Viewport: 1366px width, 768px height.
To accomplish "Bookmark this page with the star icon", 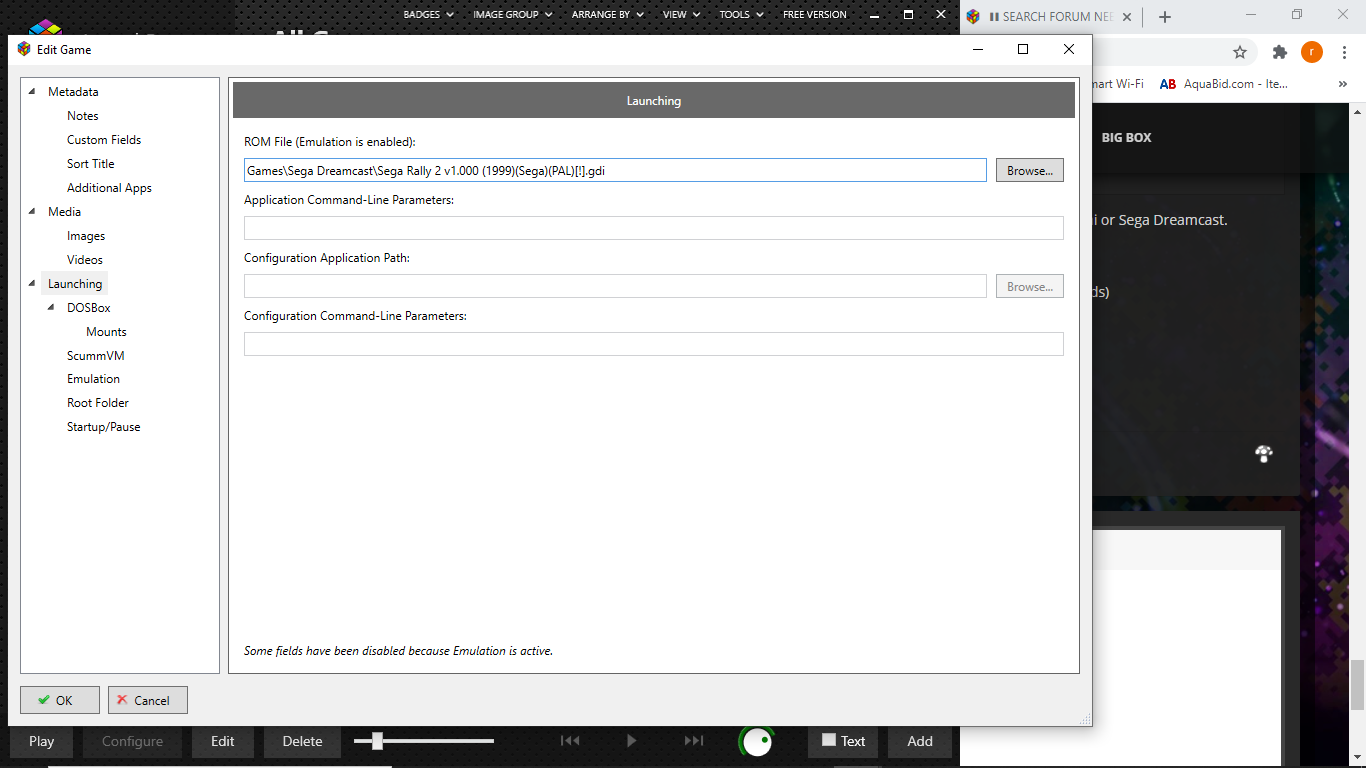I will point(1240,52).
